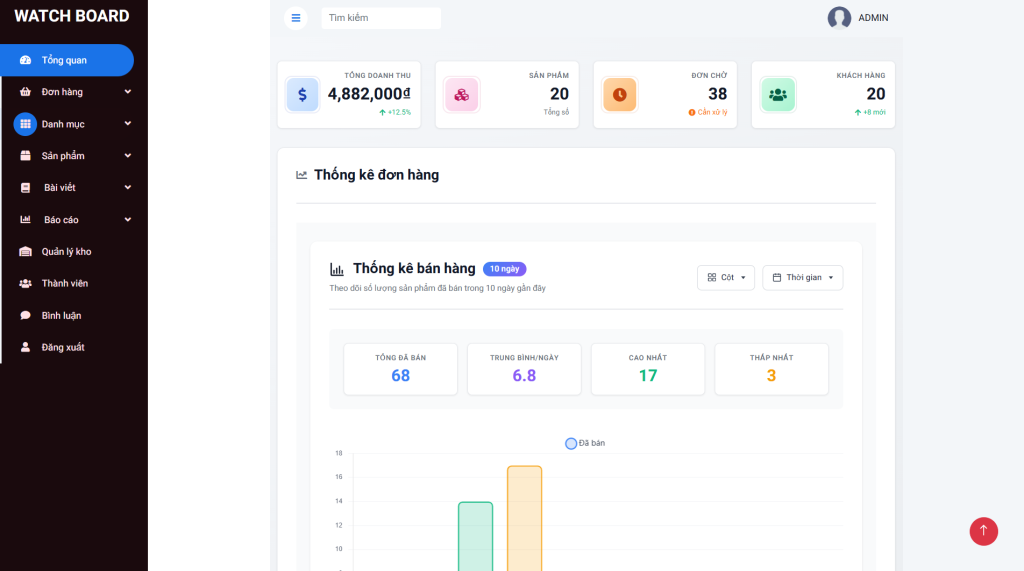The width and height of the screenshot is (1024, 571).
Task: Click the orange clock pending orders icon
Action: pos(619,95)
